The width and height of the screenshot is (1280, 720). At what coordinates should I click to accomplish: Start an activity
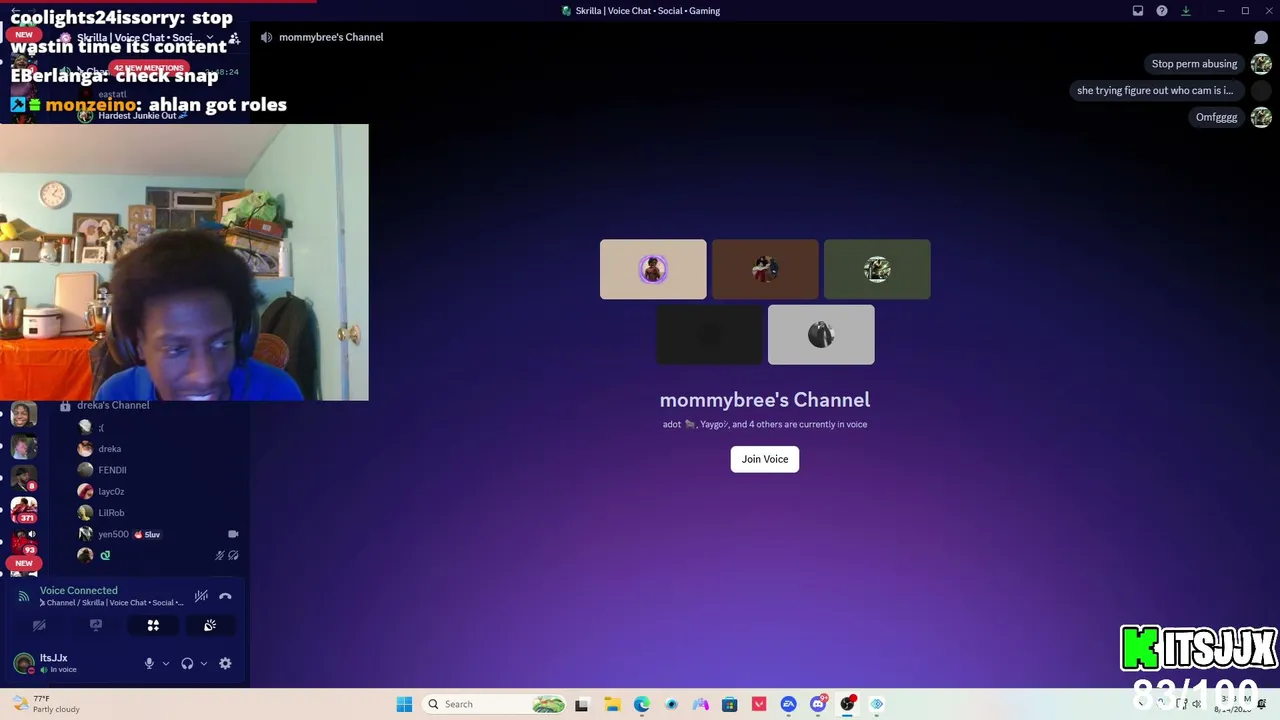click(153, 625)
